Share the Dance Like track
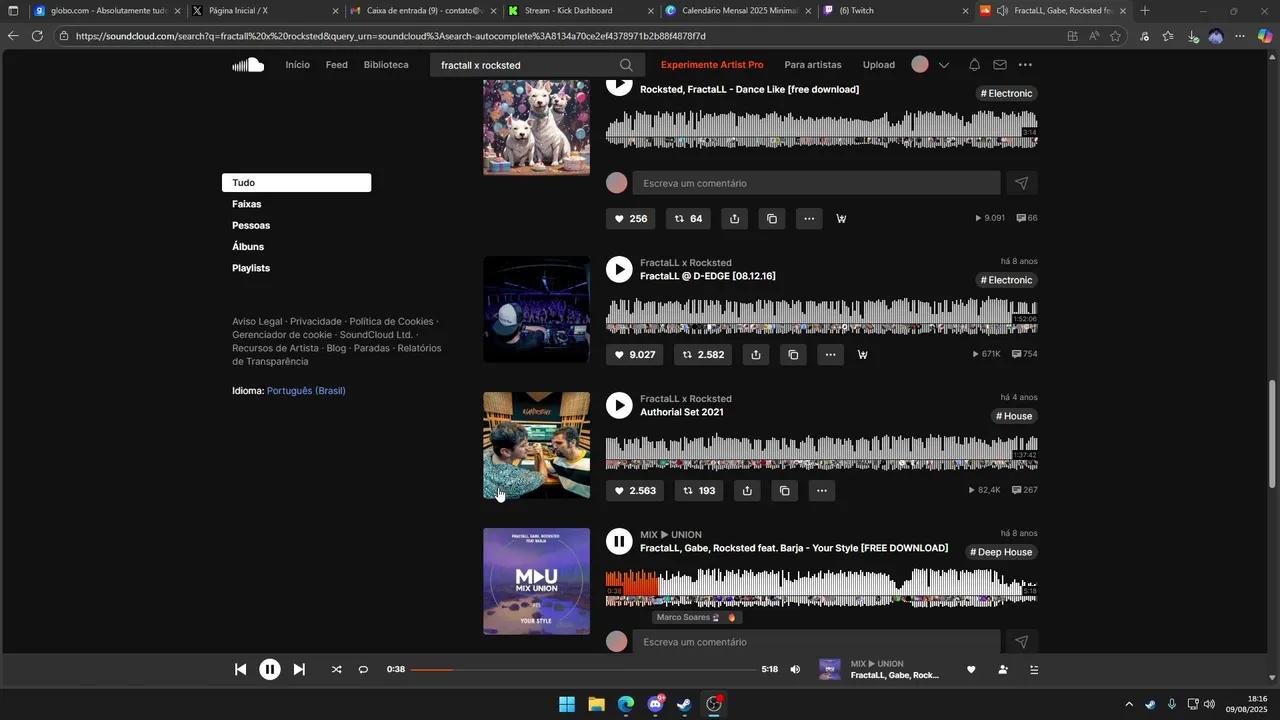This screenshot has height=720, width=1280. [735, 219]
